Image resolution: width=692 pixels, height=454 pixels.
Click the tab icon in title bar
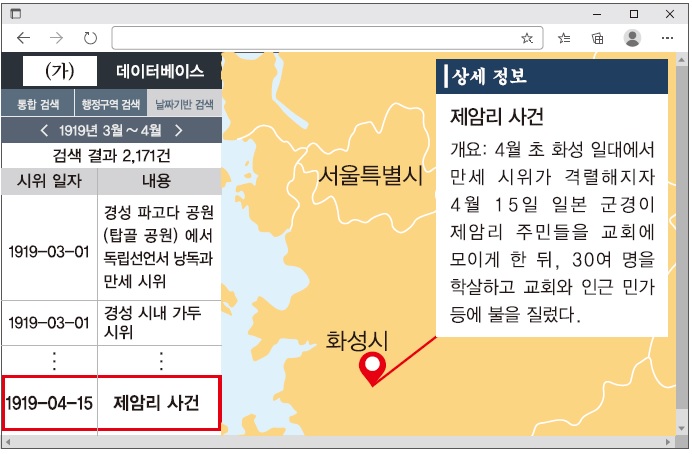[16, 13]
